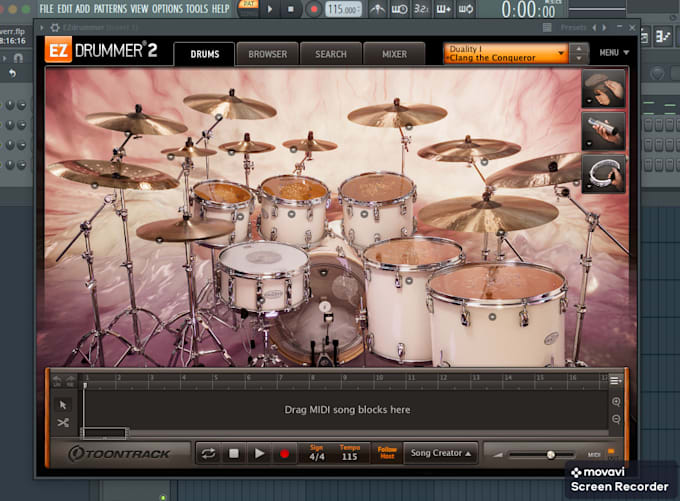680x501 pixels.
Task: Open FL Studio HELP menu
Action: click(x=220, y=9)
